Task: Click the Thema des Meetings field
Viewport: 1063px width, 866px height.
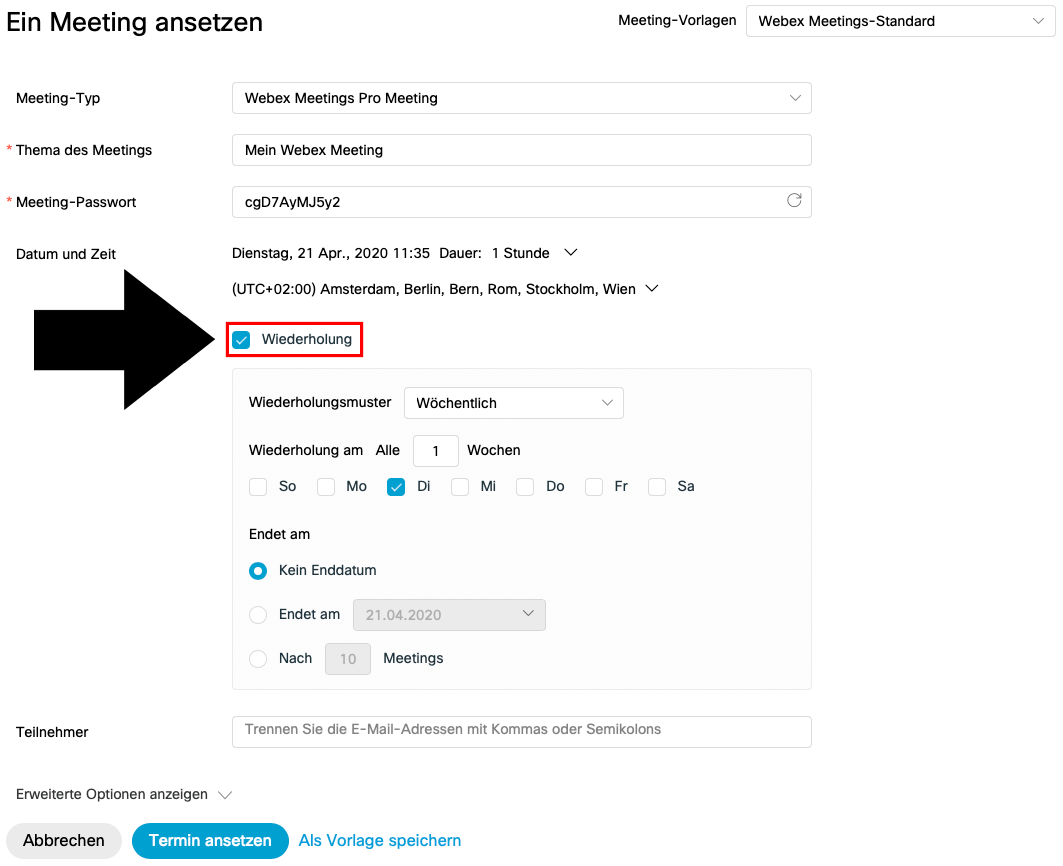Action: click(521, 150)
